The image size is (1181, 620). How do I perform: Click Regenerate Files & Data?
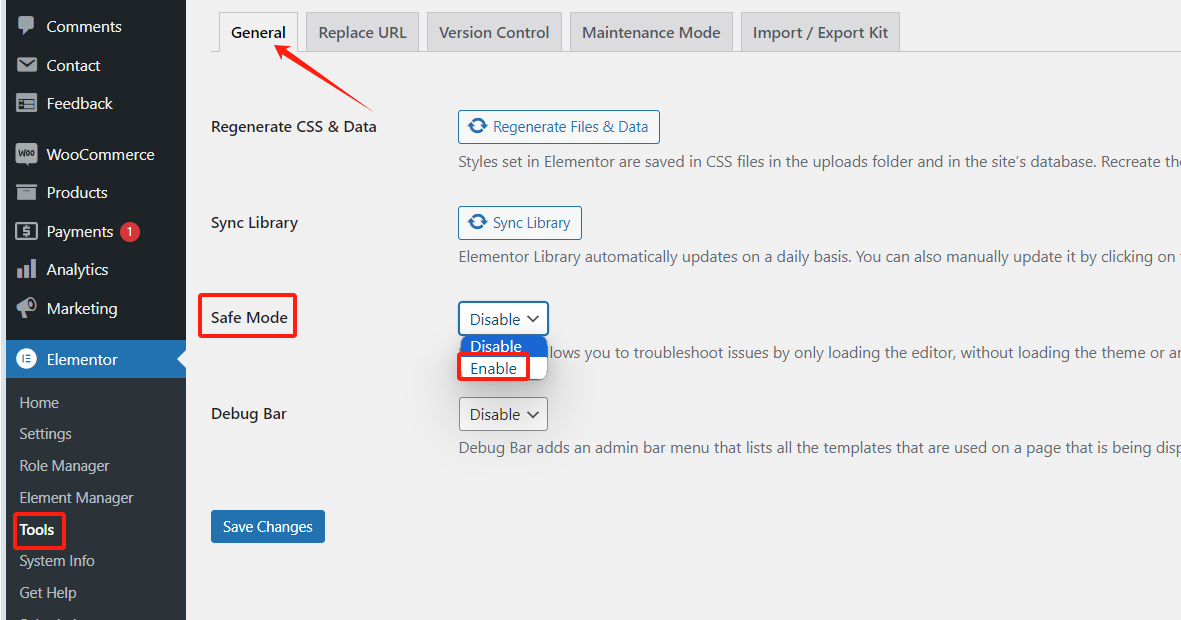(x=558, y=126)
